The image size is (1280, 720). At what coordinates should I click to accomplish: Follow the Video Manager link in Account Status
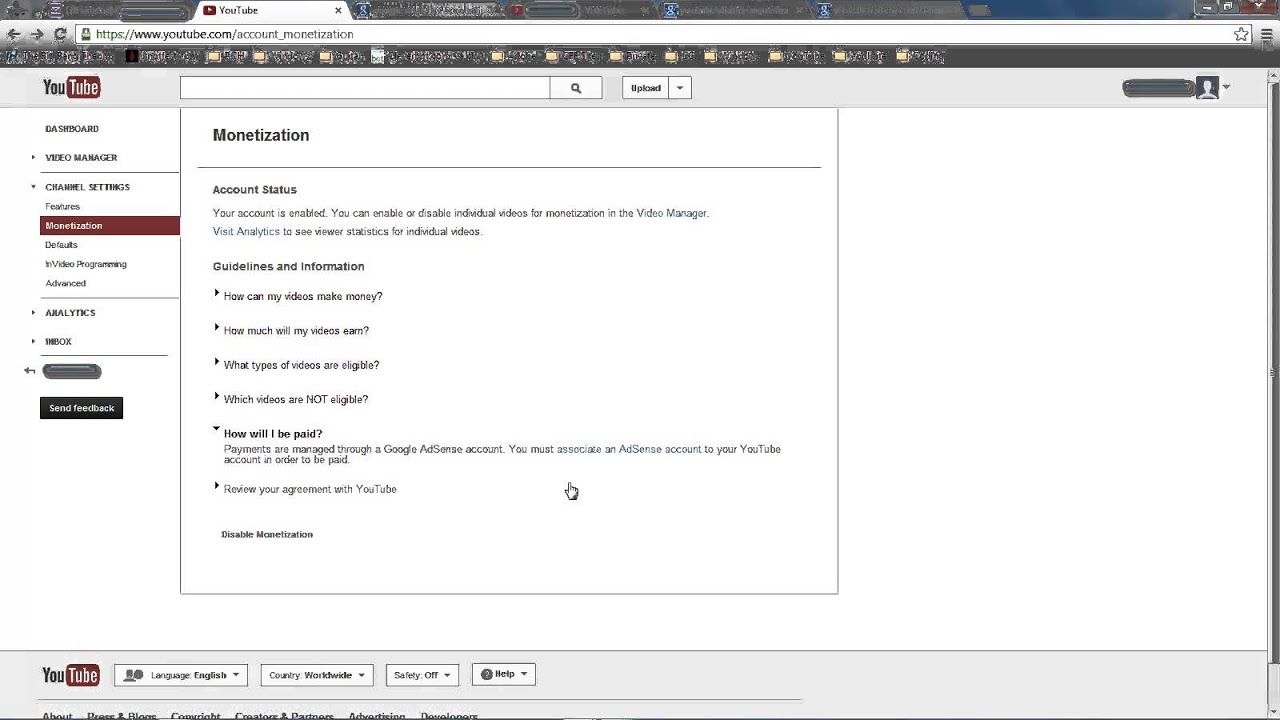(x=671, y=213)
